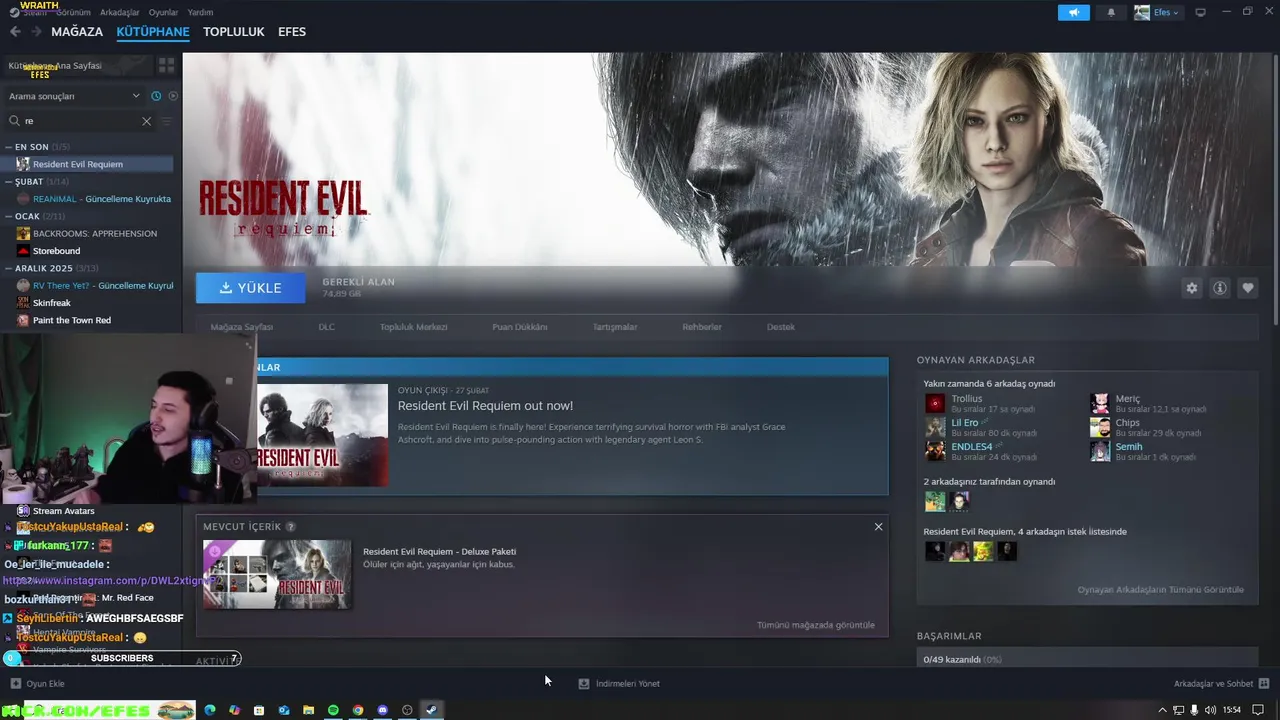
Task: Clear the library search text
Action: [146, 121]
